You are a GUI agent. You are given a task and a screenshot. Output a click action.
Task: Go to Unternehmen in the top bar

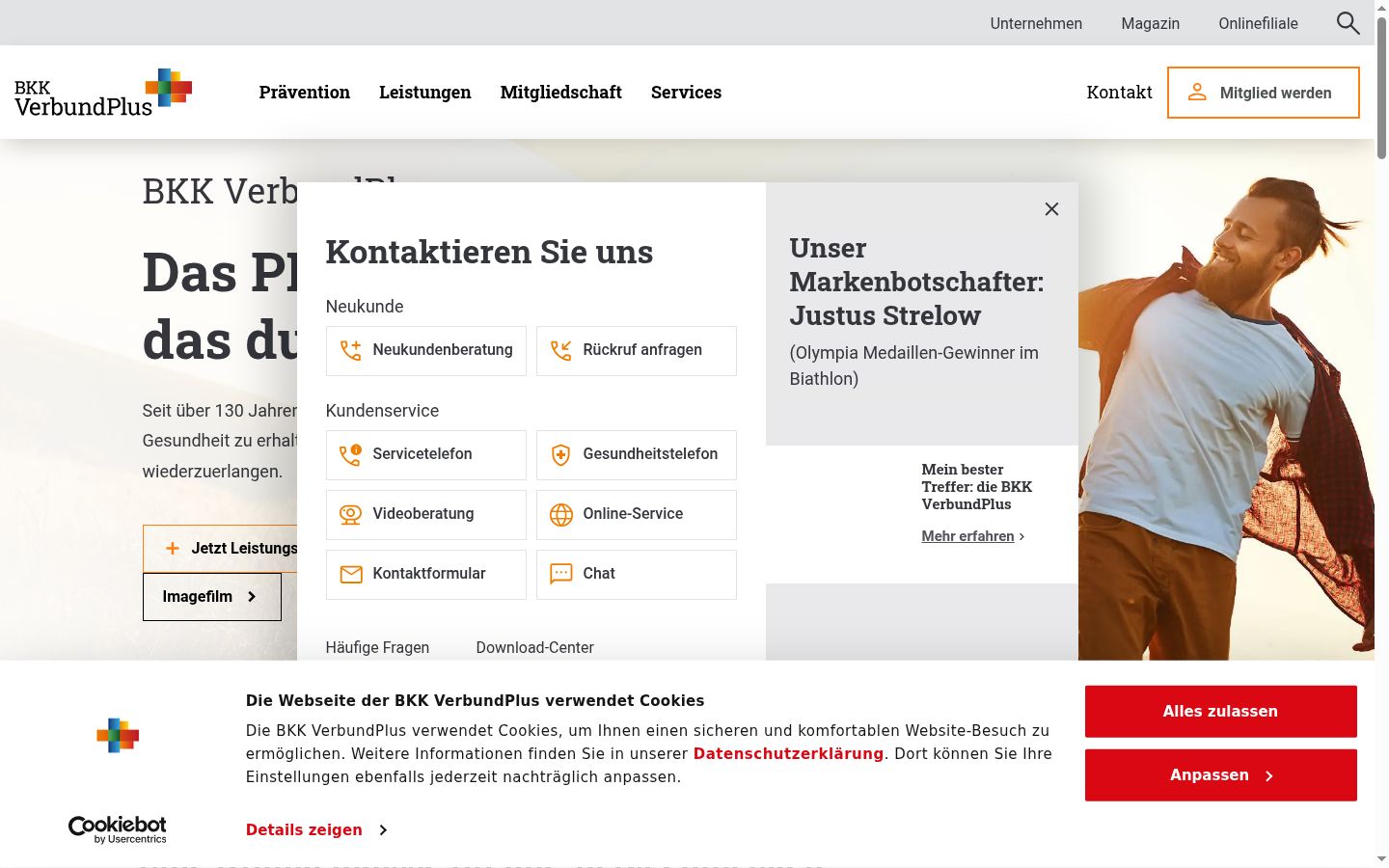pos(1036,23)
